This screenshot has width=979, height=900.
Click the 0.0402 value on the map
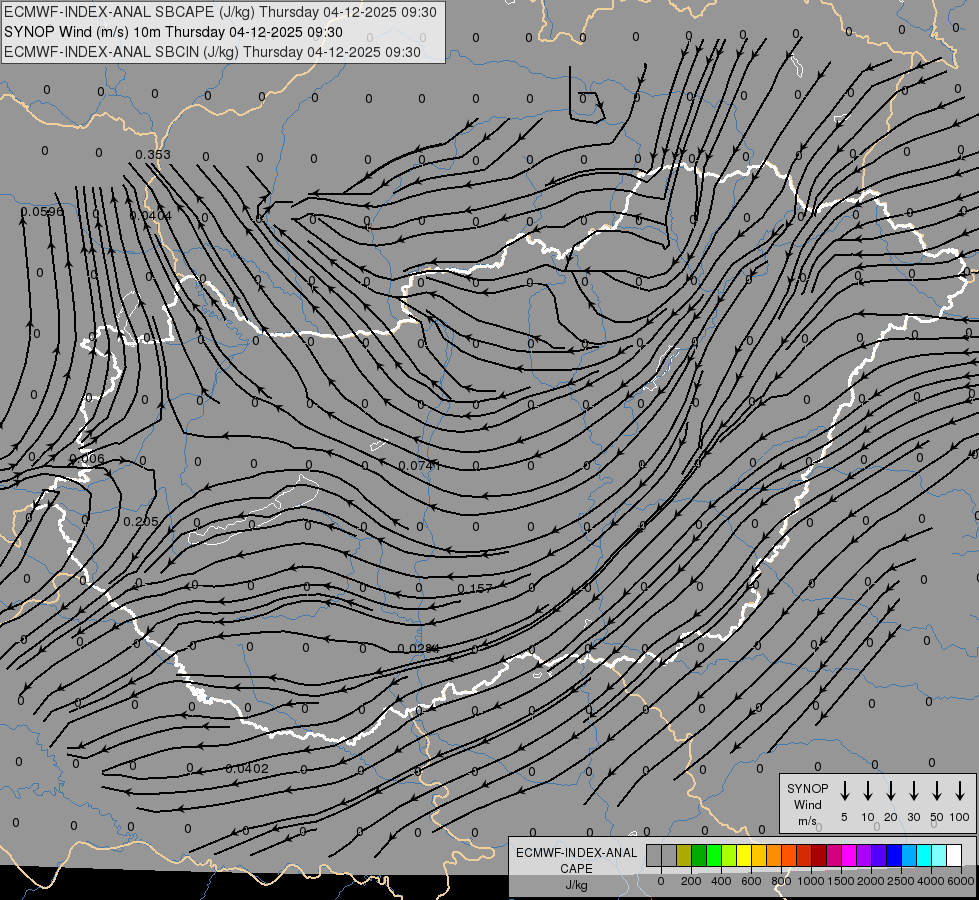247,768
